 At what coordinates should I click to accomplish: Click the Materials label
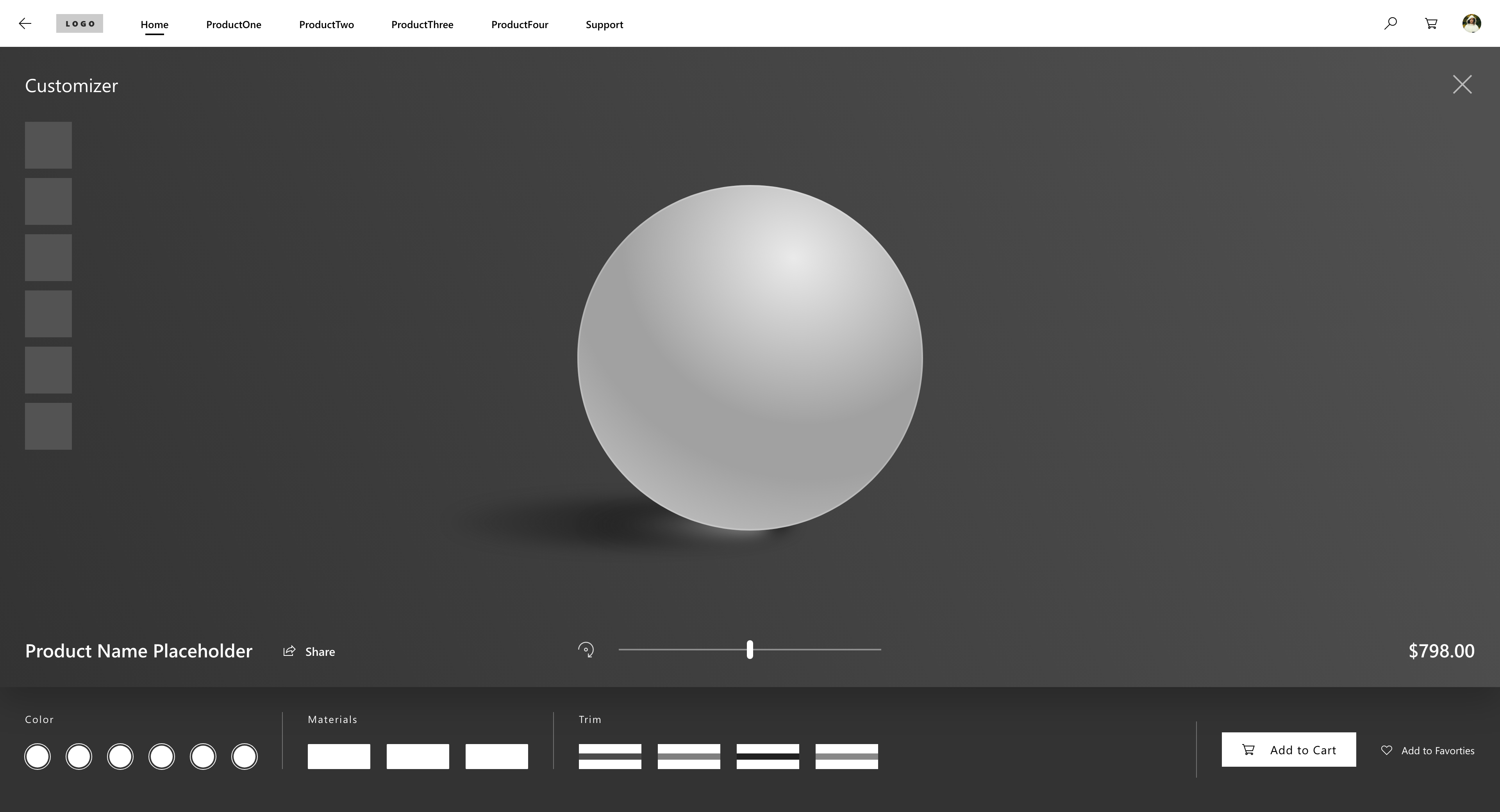(332, 719)
